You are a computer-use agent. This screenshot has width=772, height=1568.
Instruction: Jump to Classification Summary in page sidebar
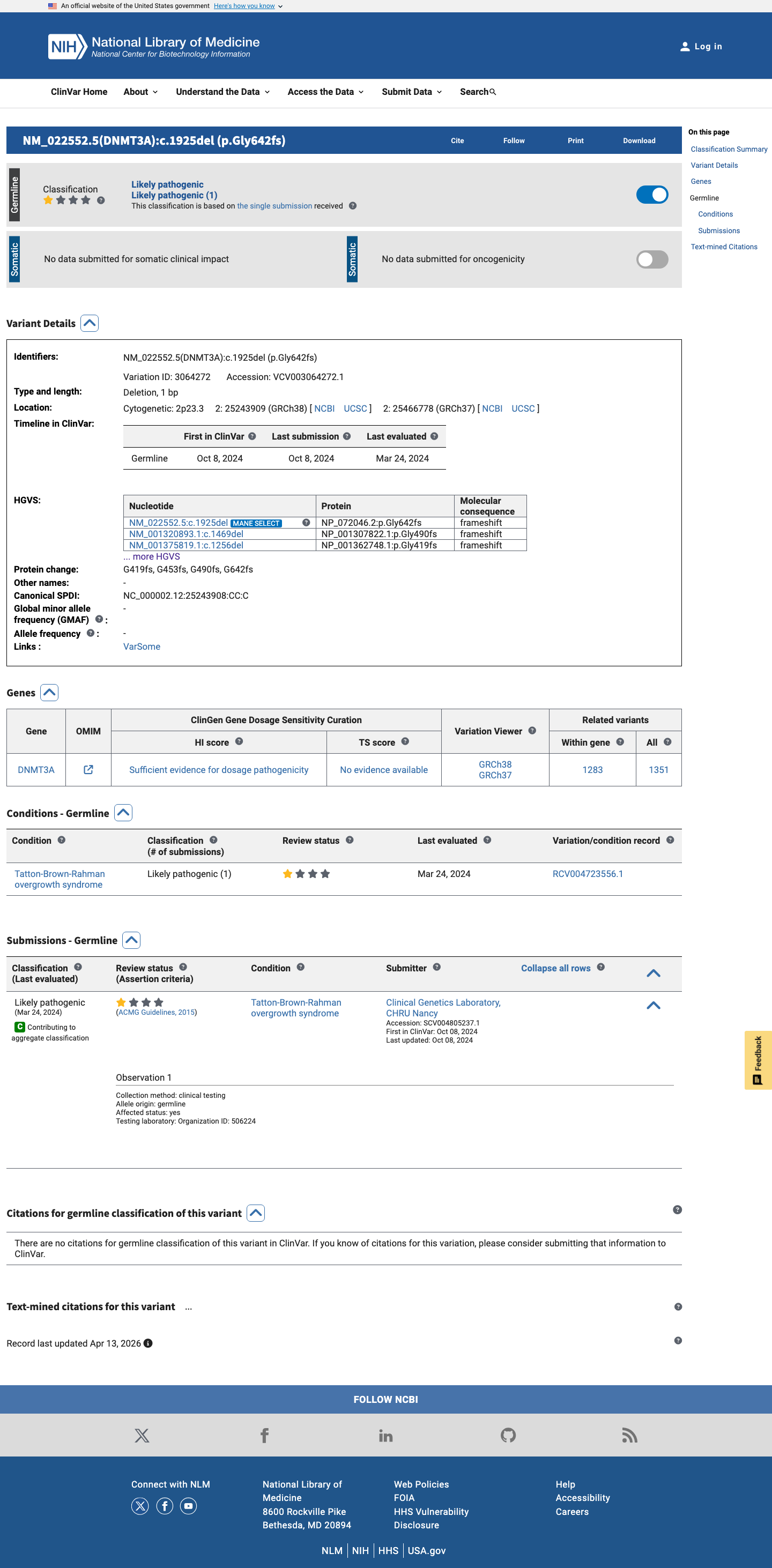(x=729, y=149)
